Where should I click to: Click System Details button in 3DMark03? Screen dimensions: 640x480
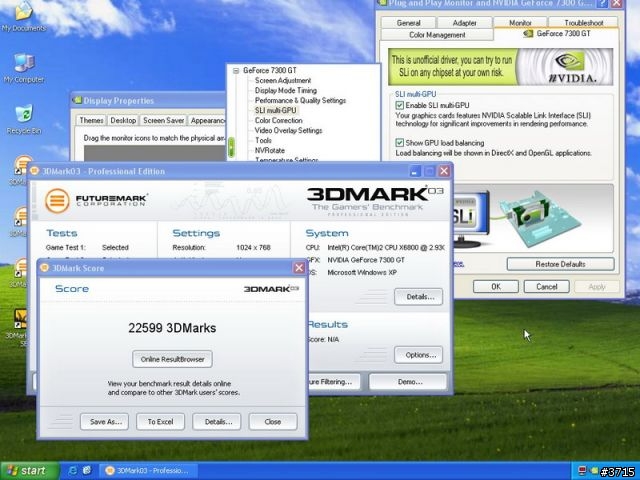pyautogui.click(x=418, y=297)
